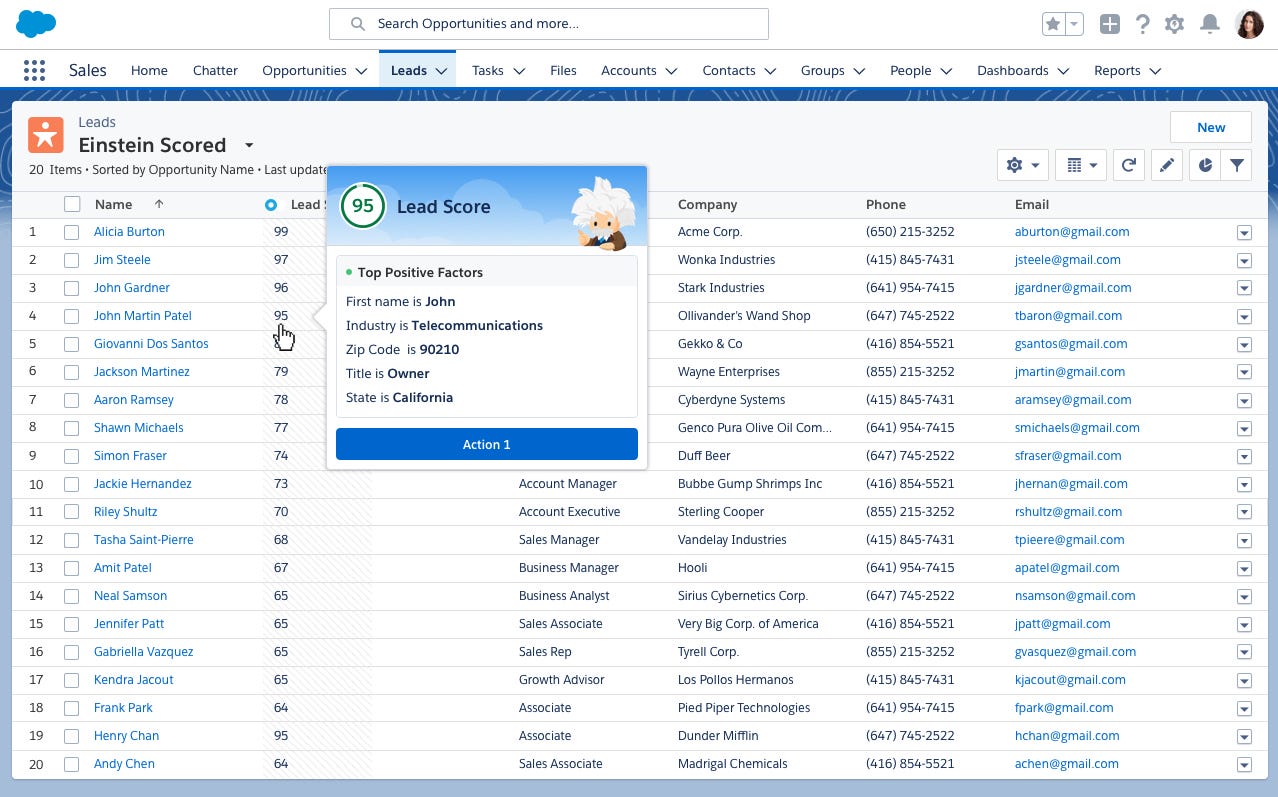Open the favorites list dropdown arrow
1278x797 pixels.
[1075, 24]
